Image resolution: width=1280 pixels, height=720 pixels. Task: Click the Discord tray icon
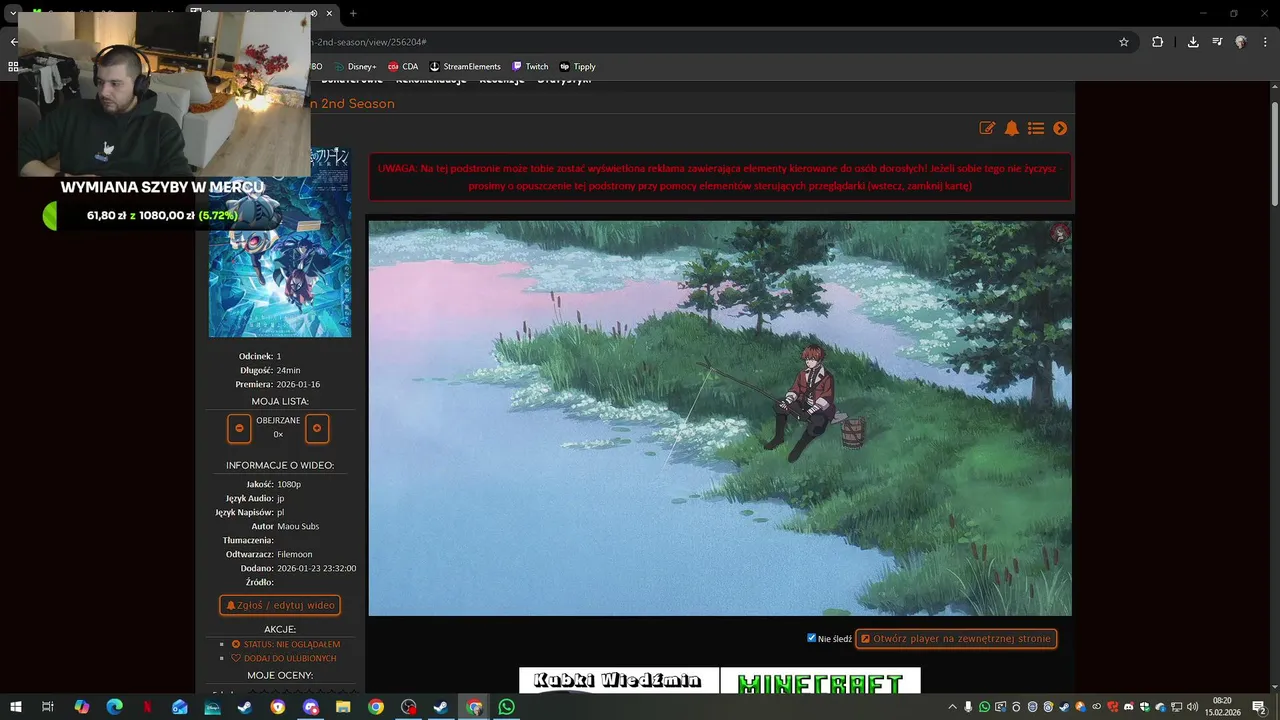(x=1129, y=707)
